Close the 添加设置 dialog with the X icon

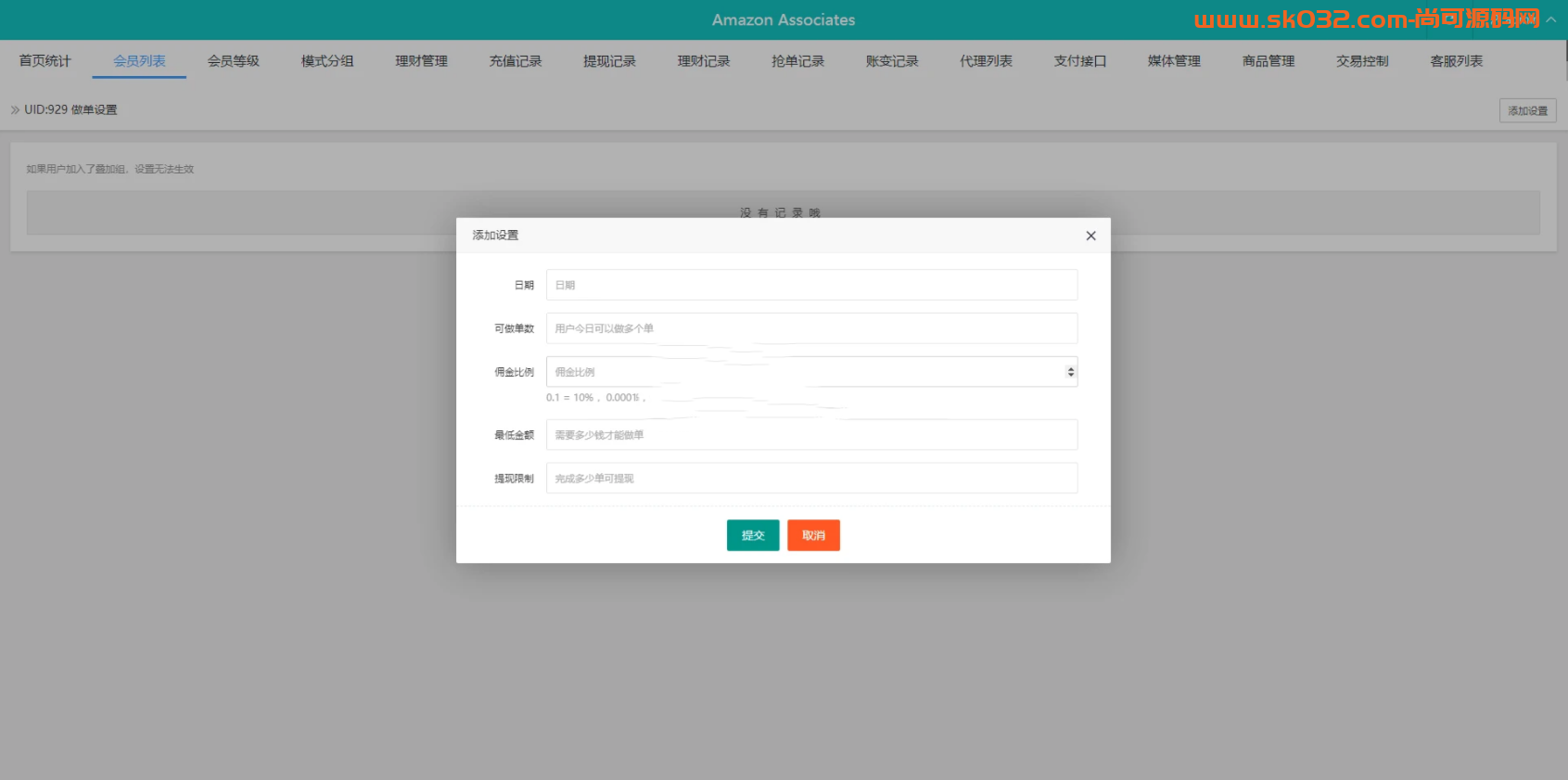[1090, 236]
